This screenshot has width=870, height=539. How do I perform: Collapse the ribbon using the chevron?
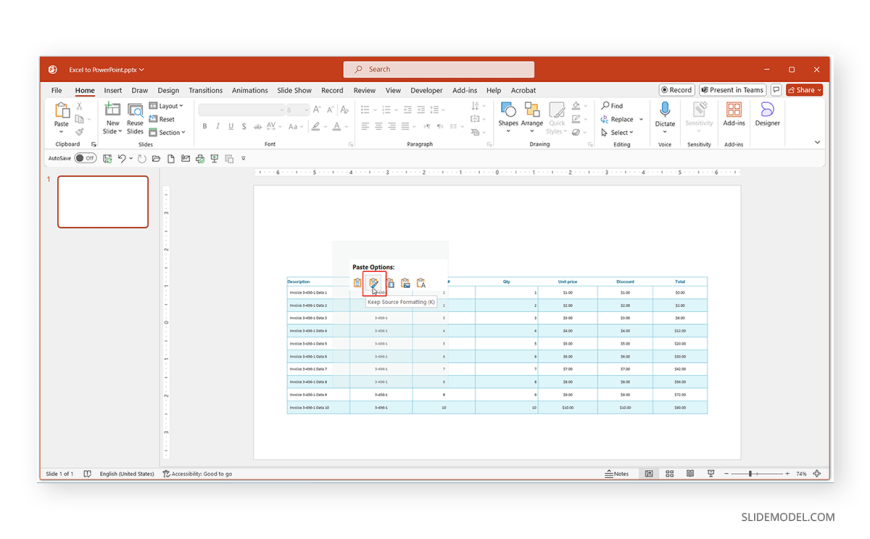click(x=817, y=143)
